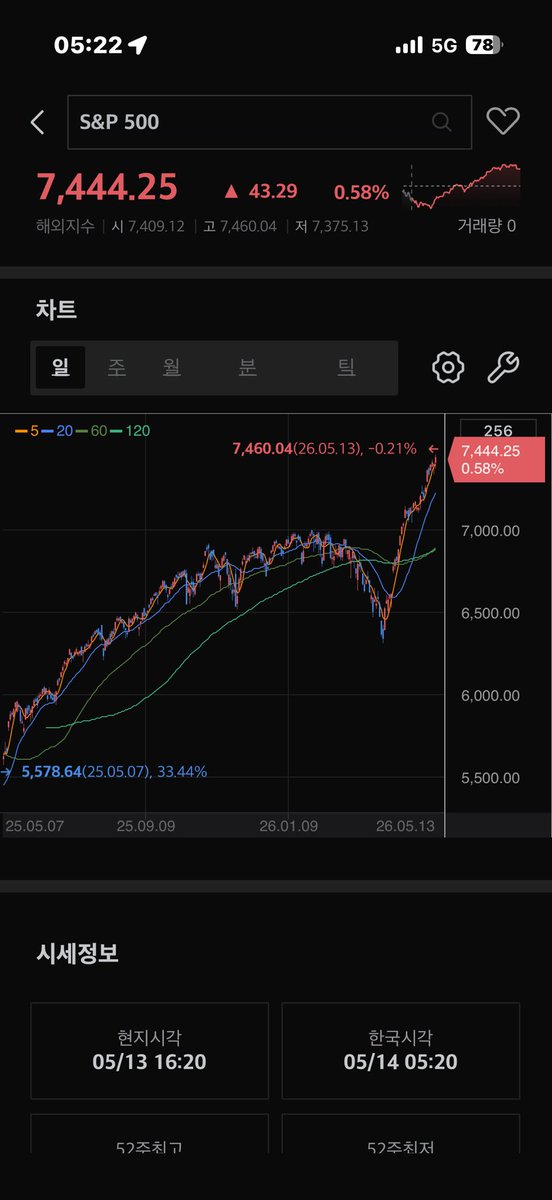Select the 주 weekly chart tab
The height and width of the screenshot is (1200, 552).
coord(117,367)
